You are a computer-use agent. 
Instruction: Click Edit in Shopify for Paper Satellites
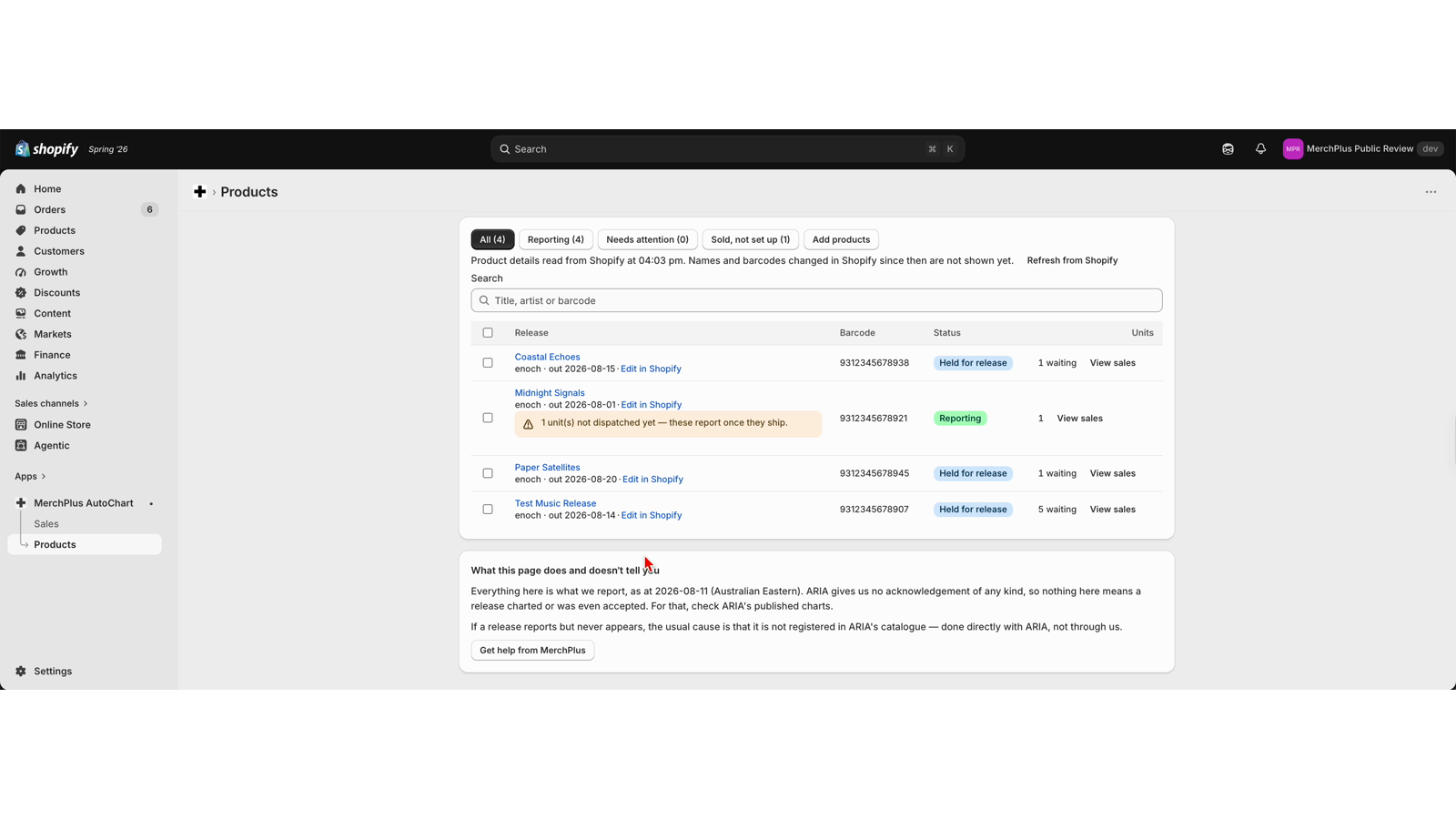[x=652, y=480]
